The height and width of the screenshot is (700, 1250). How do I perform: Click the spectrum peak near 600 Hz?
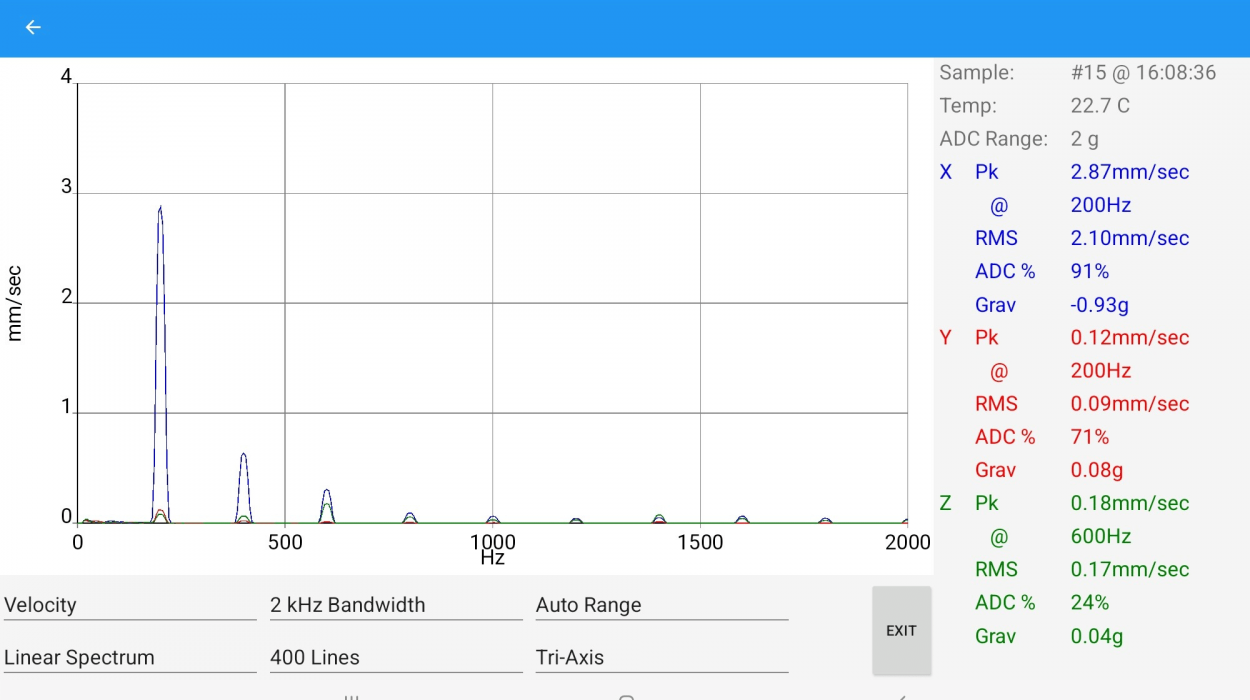[x=326, y=493]
